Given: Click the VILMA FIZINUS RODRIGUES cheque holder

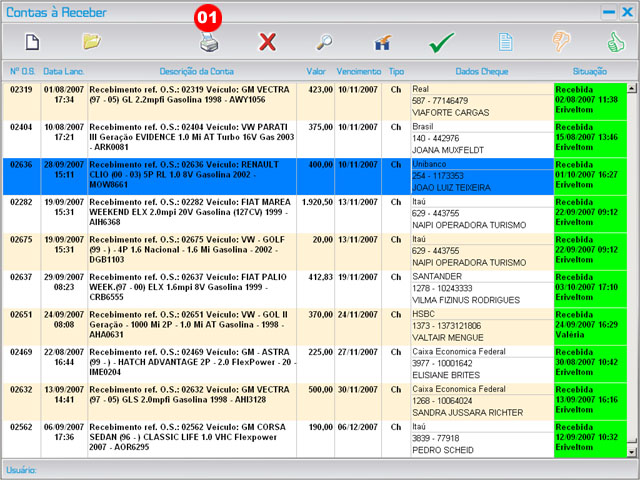Looking at the screenshot, I should [466, 301].
